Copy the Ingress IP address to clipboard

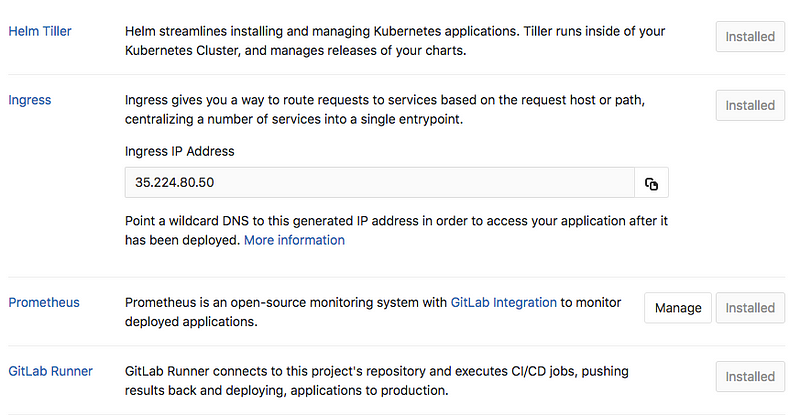pos(651,183)
